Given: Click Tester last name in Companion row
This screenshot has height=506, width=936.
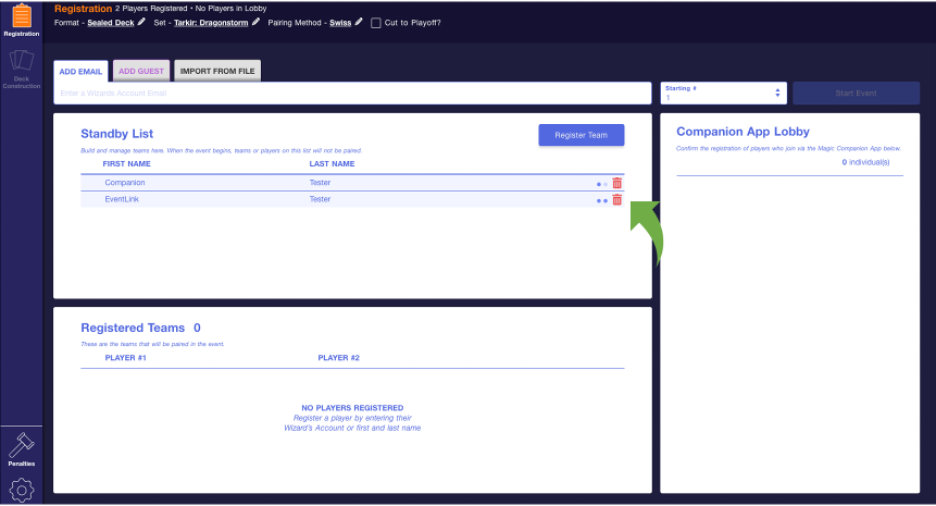Looking at the screenshot, I should pos(320,183).
